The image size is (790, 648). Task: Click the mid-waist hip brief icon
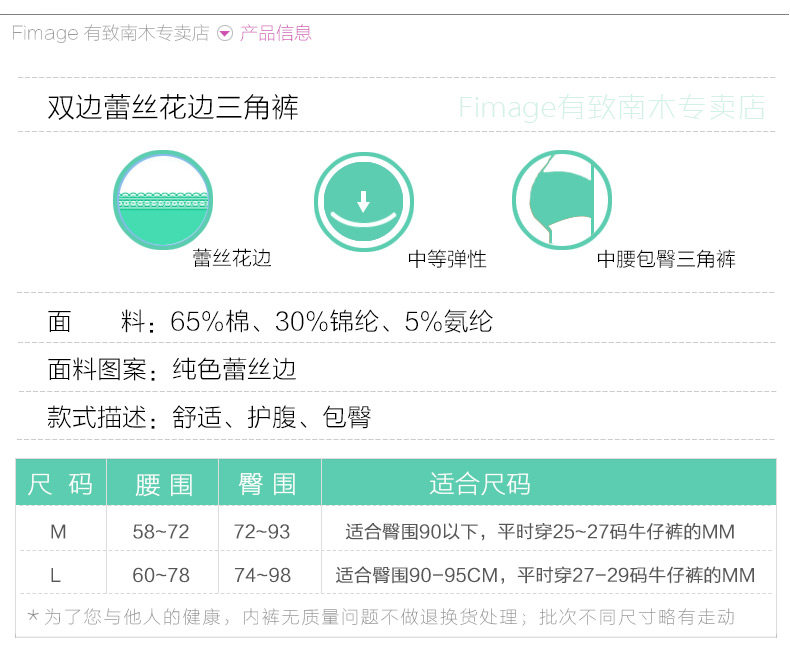(562, 200)
